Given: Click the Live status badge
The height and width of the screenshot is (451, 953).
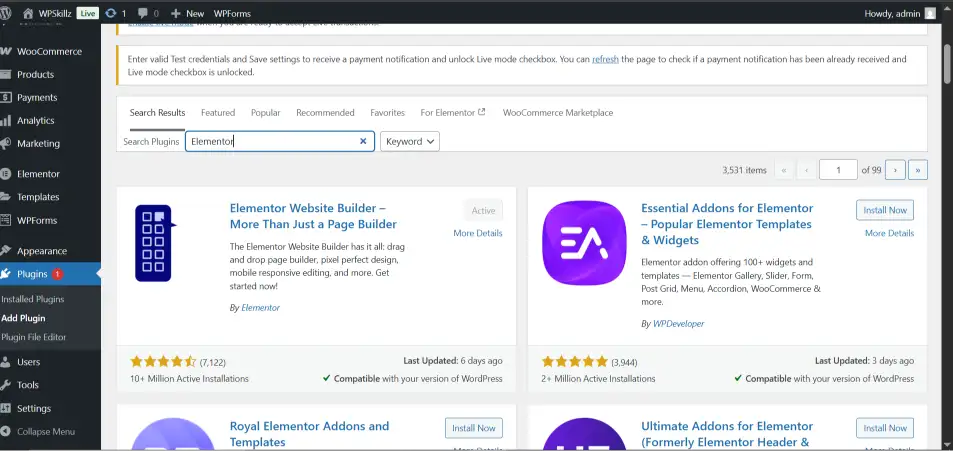Looking at the screenshot, I should [88, 13].
